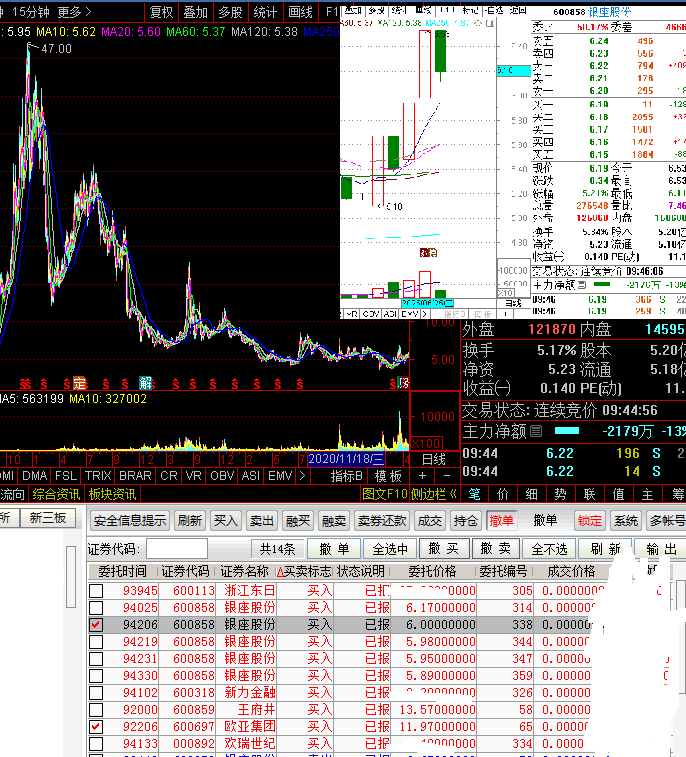Zoom in the chart with the + button

(x=422, y=476)
